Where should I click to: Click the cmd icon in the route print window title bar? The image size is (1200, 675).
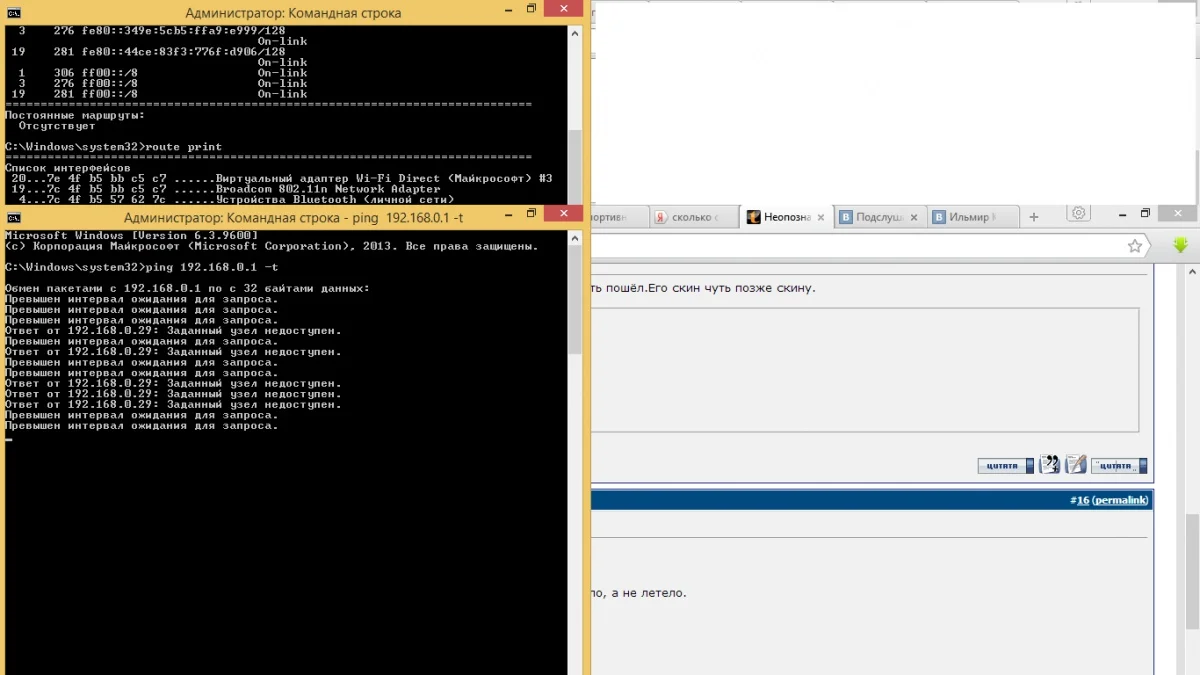coord(14,13)
